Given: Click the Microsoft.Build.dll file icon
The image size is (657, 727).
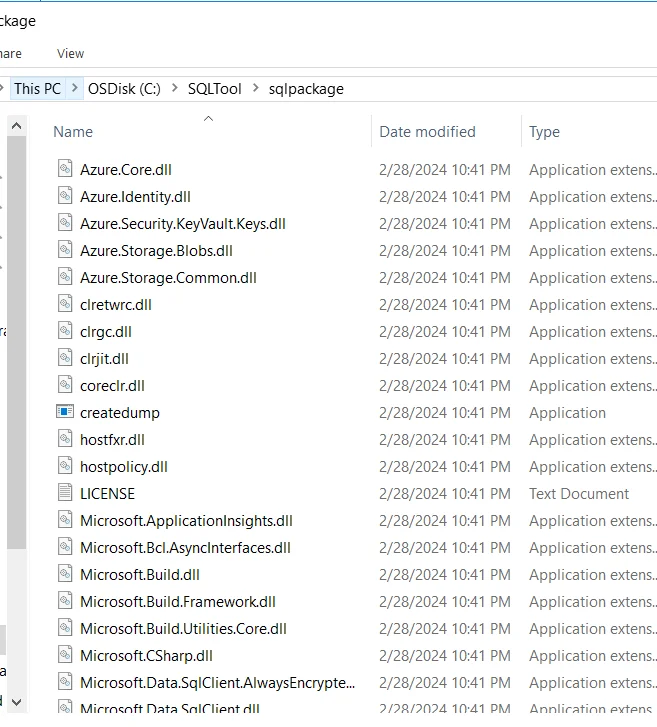Looking at the screenshot, I should (x=65, y=574).
